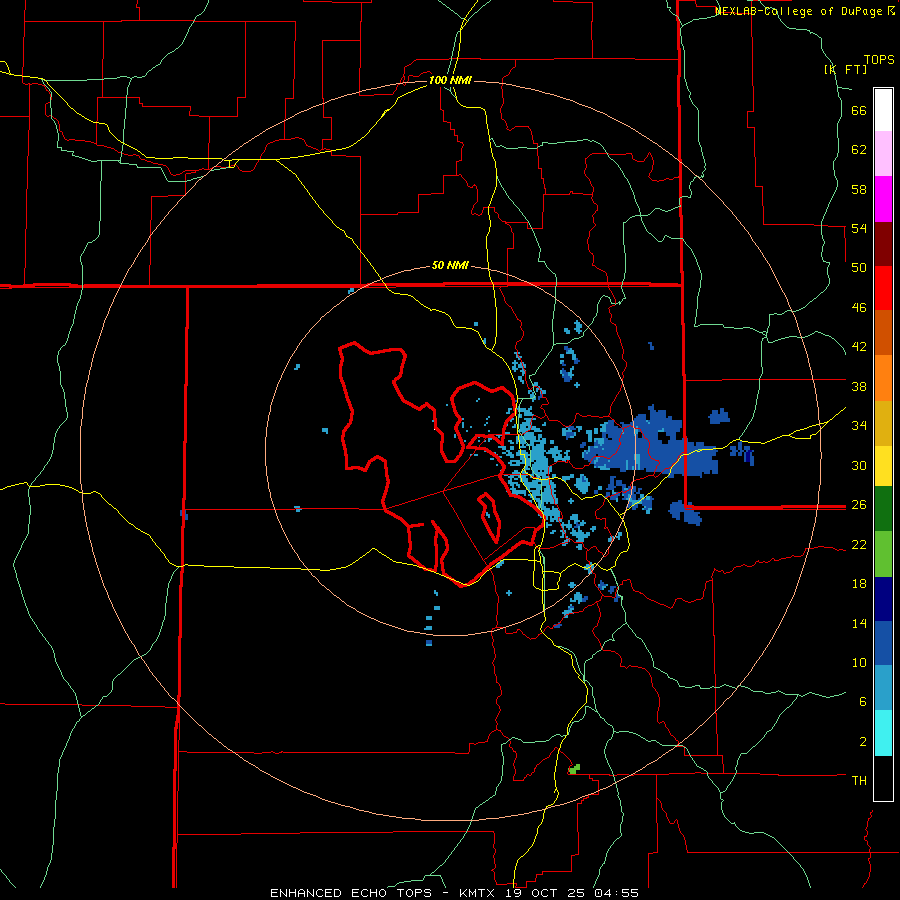Viewport: 900px width, 900px height.
Task: Click the "22" scale value
Action: [859, 544]
